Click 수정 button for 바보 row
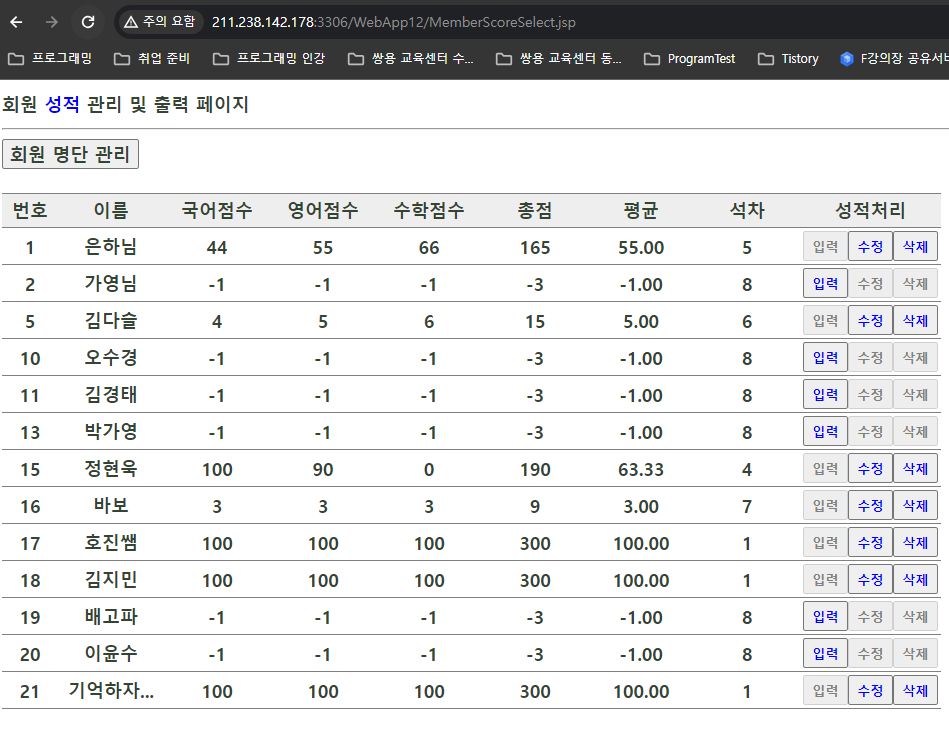Image resolution: width=949 pixels, height=732 pixels. click(870, 505)
